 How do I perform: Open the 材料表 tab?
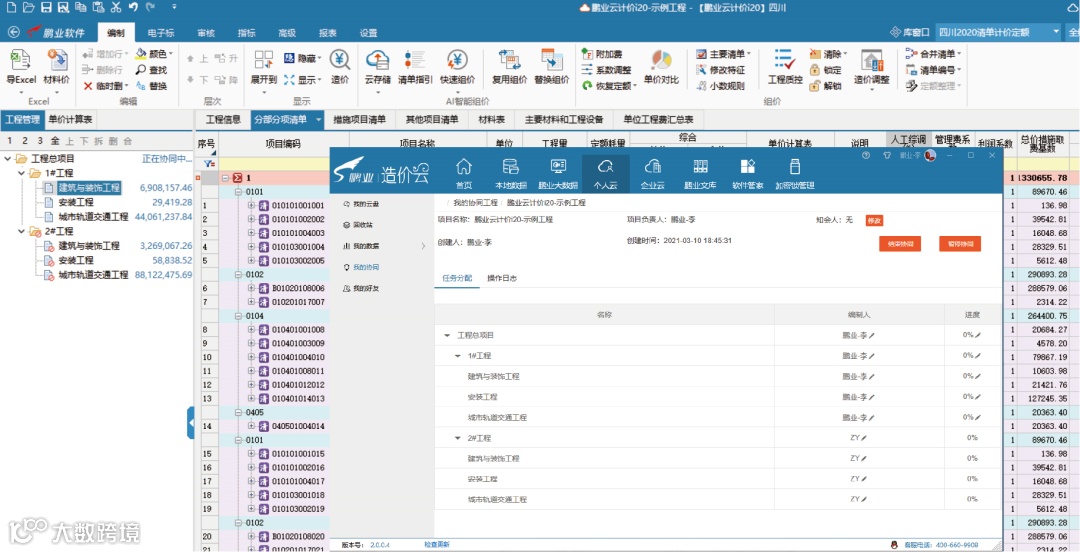click(x=491, y=119)
